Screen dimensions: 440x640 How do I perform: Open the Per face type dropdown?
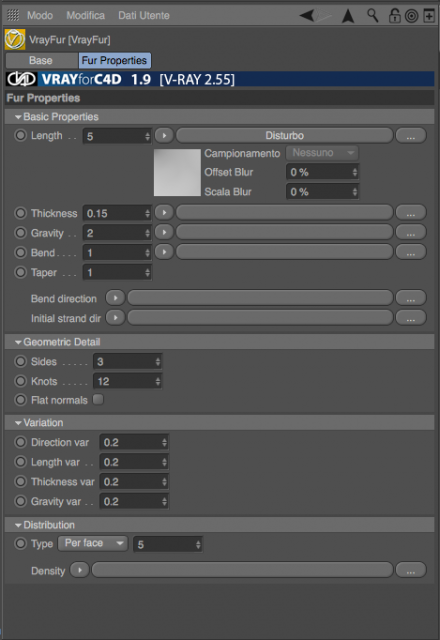(x=93, y=543)
